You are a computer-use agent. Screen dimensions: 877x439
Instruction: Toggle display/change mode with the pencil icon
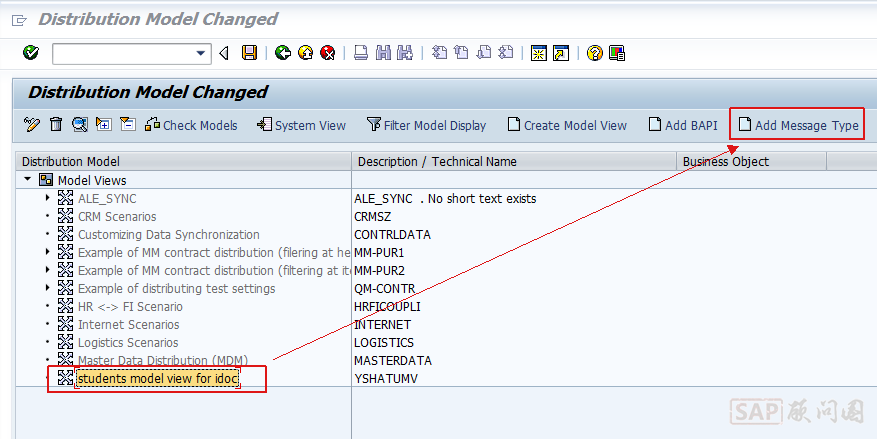pyautogui.click(x=32, y=125)
